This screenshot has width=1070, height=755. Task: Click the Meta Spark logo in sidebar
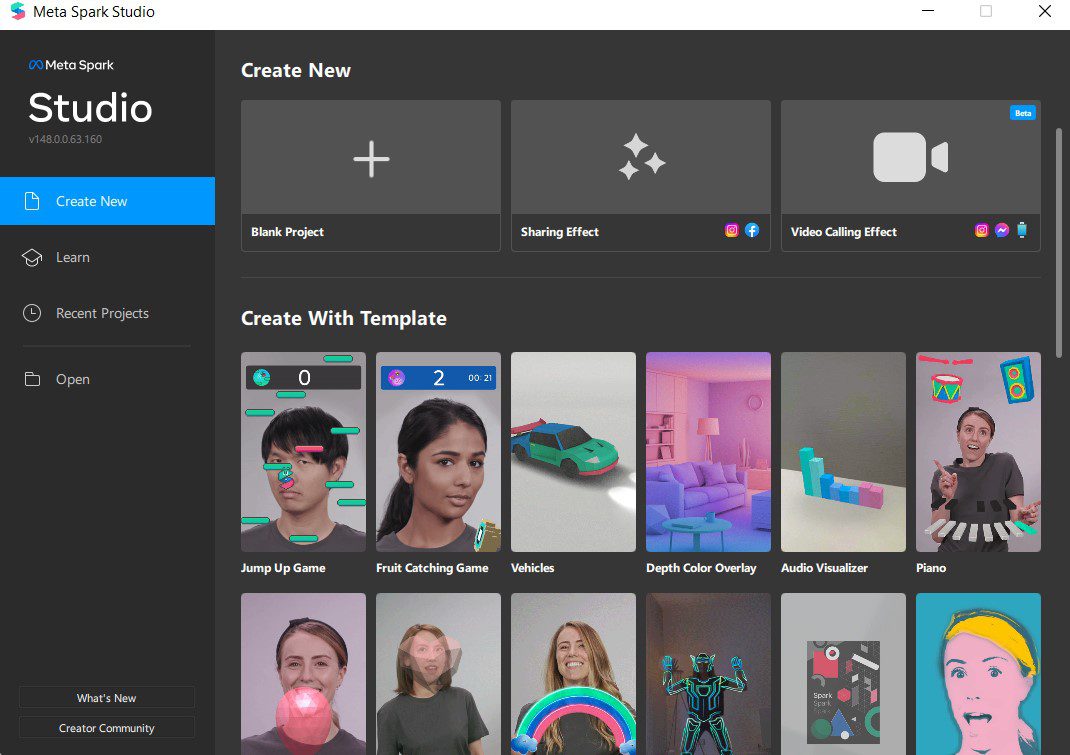(71, 65)
